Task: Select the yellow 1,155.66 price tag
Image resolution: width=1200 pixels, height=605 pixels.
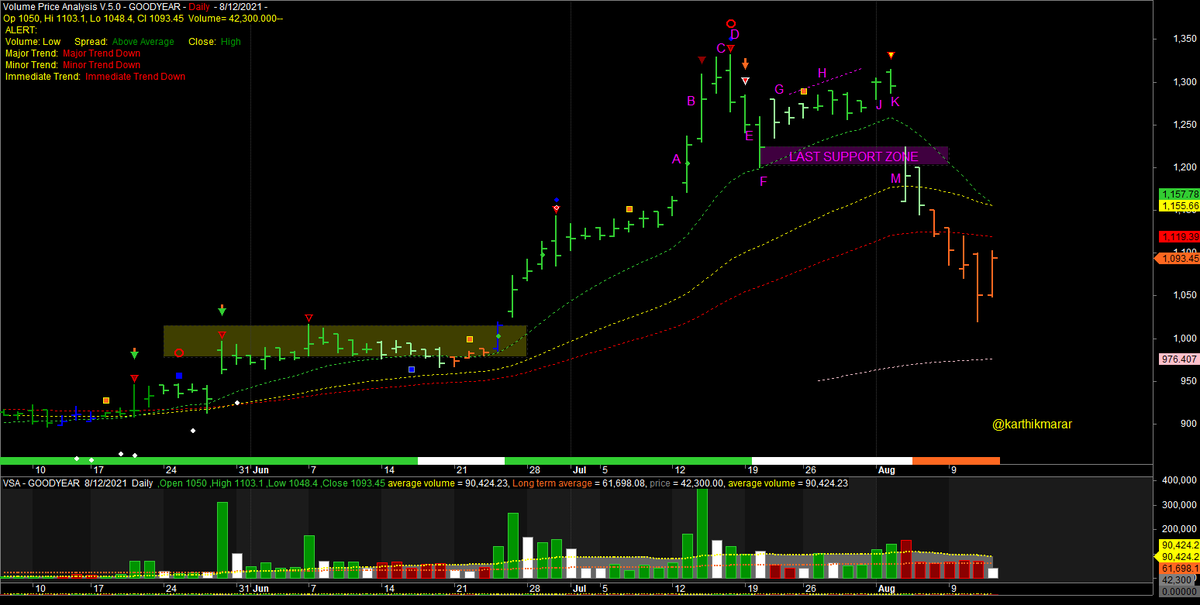Action: point(1177,205)
